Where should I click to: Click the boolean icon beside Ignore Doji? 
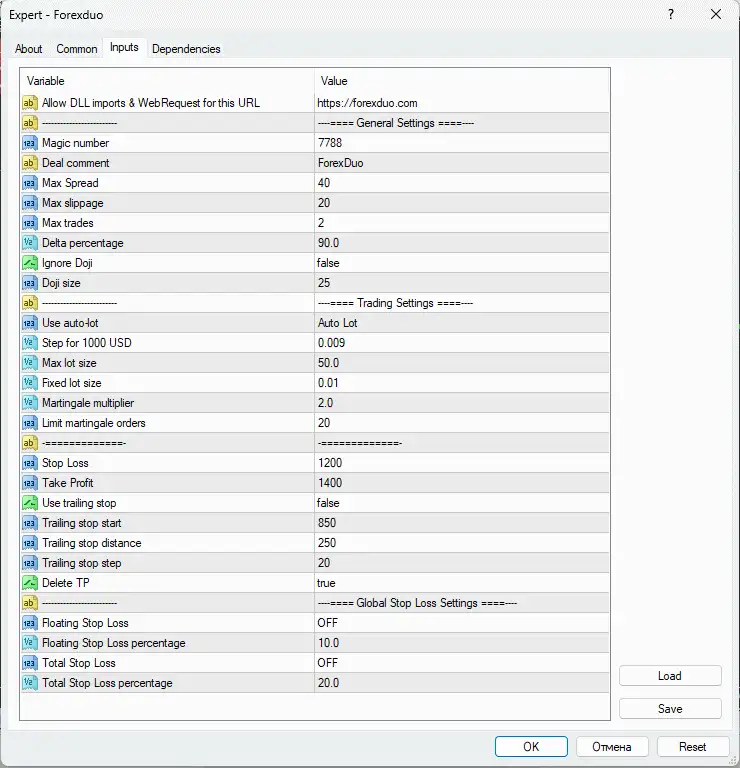(x=29, y=263)
